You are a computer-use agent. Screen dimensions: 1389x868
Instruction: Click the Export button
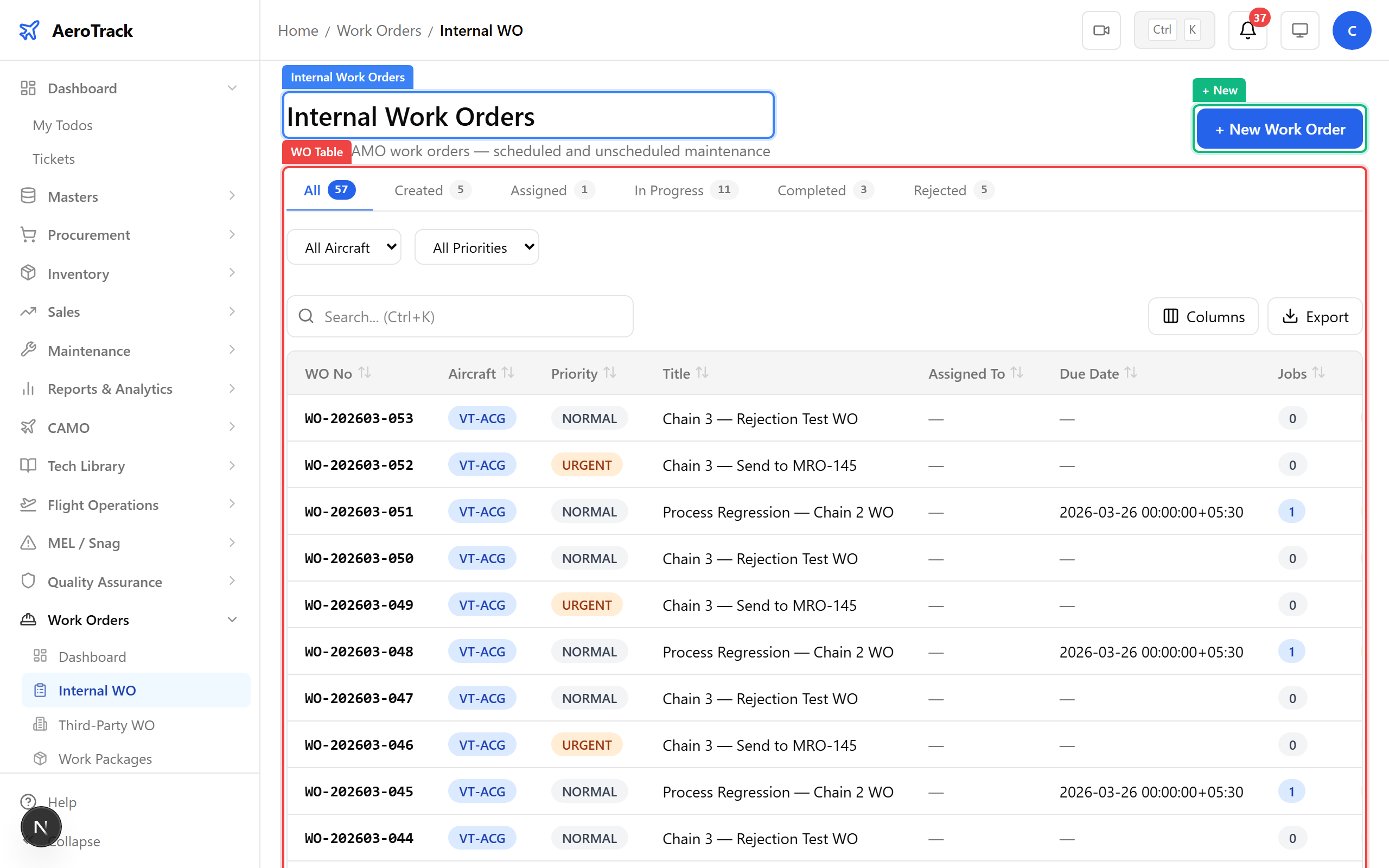[x=1315, y=316]
